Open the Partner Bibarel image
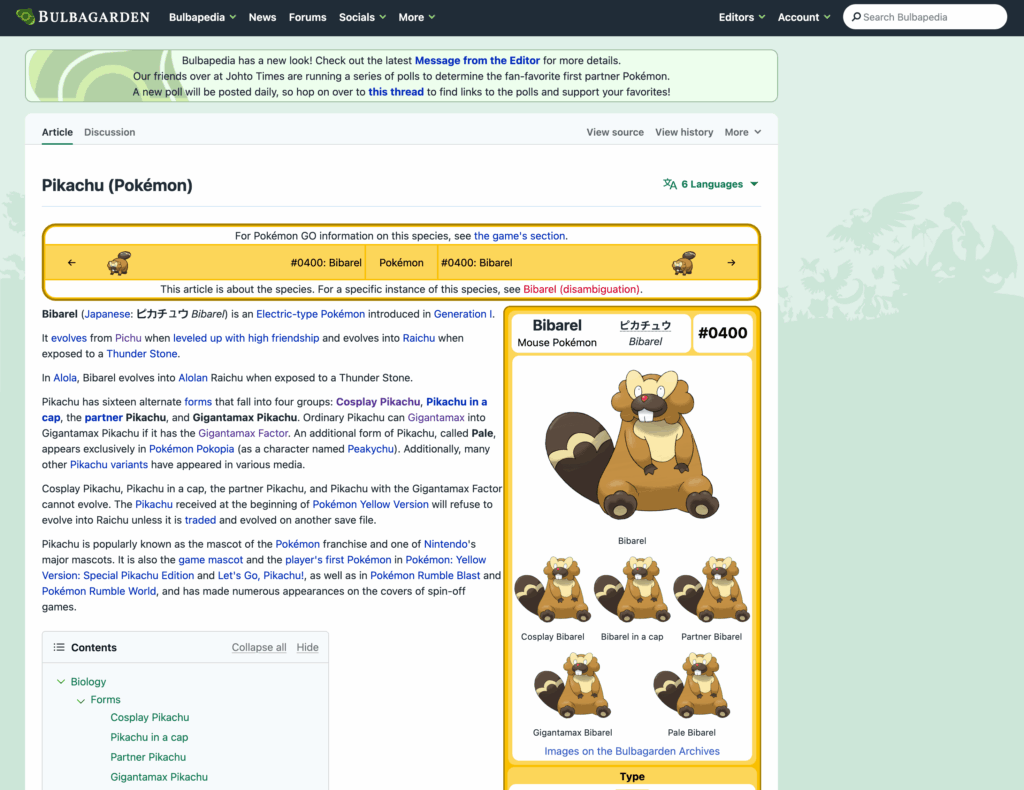Viewport: 1024px width, 790px height. [x=712, y=590]
